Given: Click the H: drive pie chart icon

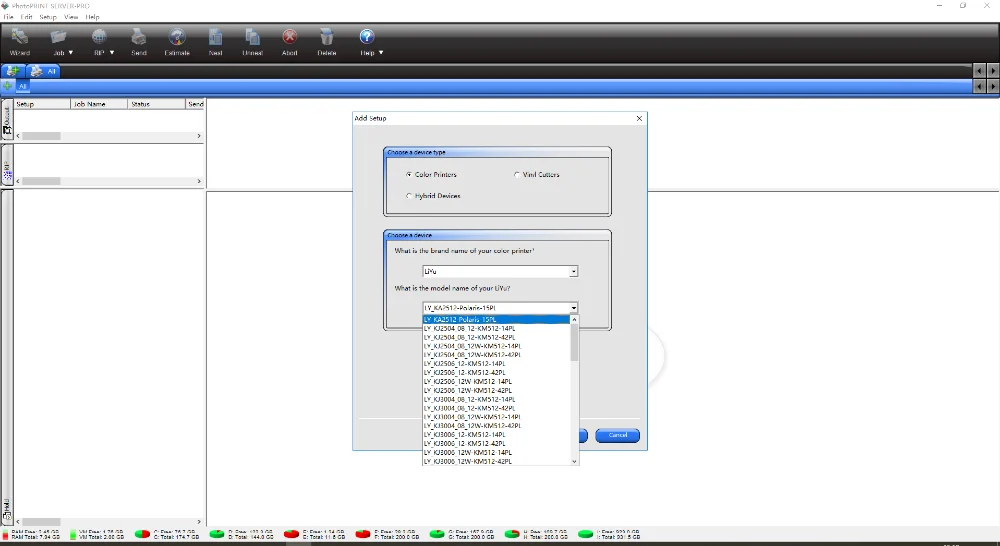Looking at the screenshot, I should tap(512, 534).
